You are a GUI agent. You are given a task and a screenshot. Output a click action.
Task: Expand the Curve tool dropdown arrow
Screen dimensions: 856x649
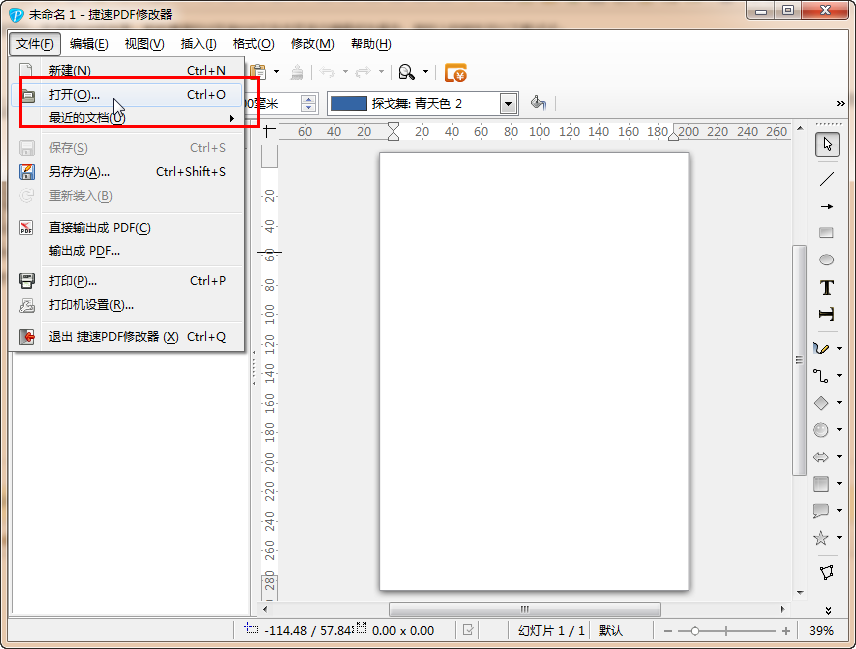[840, 348]
